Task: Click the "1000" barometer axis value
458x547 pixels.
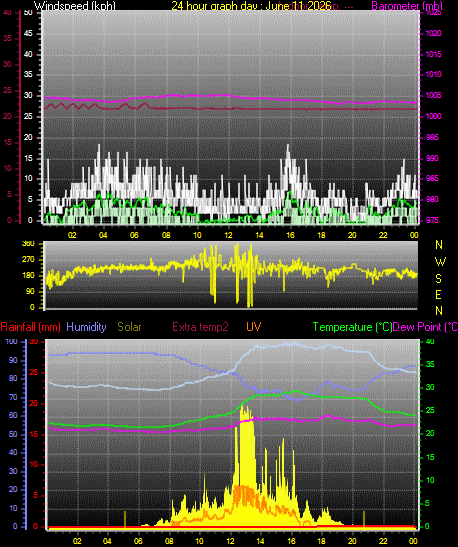Action: pos(434,116)
